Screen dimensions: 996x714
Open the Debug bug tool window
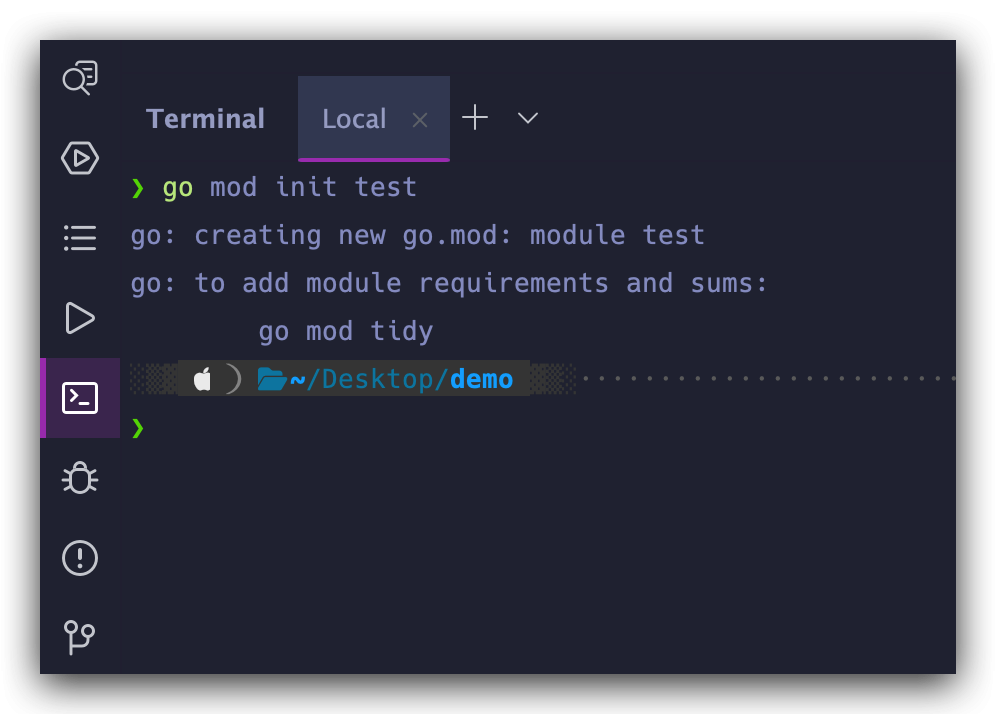[x=80, y=478]
